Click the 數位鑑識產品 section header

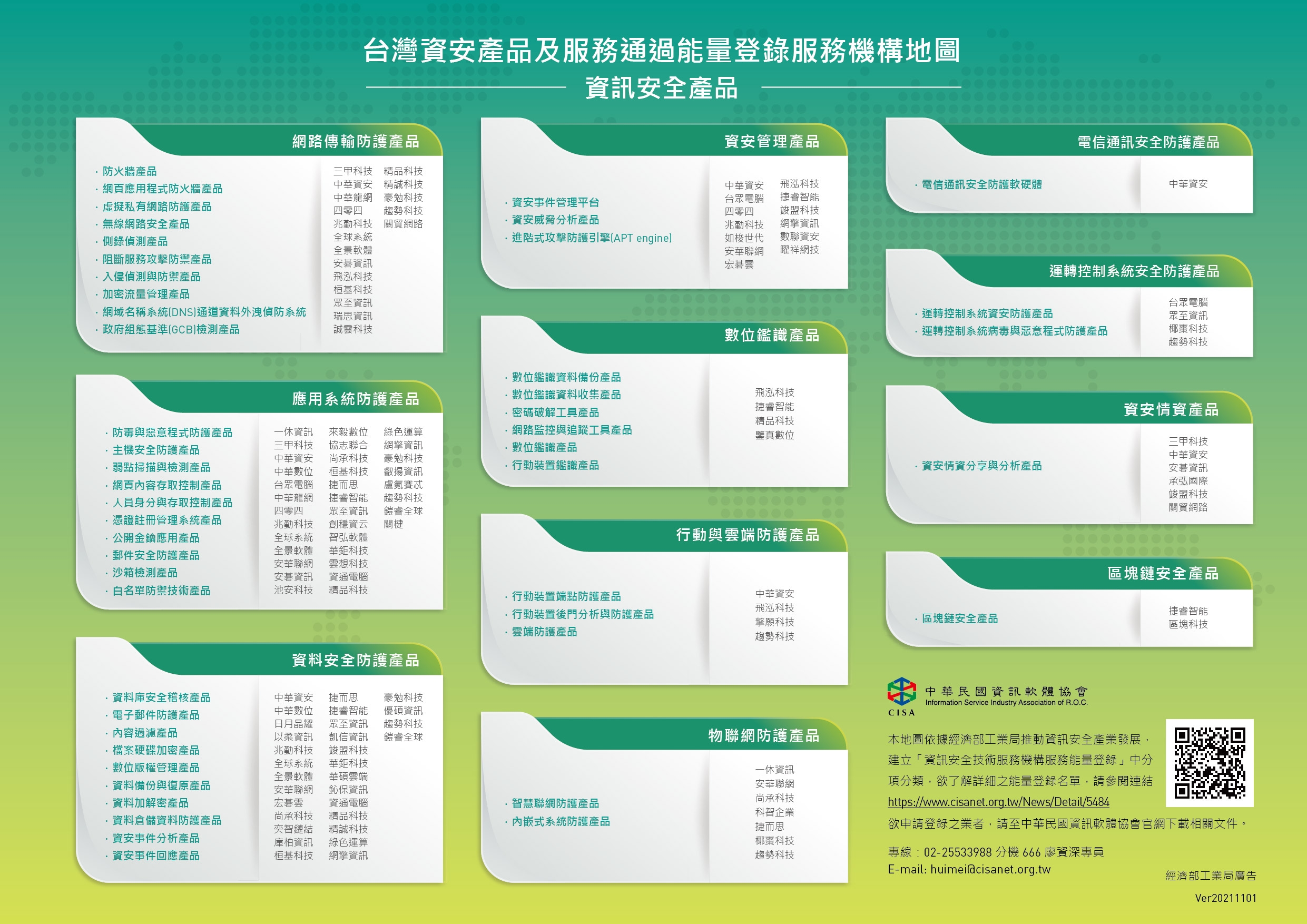771,335
